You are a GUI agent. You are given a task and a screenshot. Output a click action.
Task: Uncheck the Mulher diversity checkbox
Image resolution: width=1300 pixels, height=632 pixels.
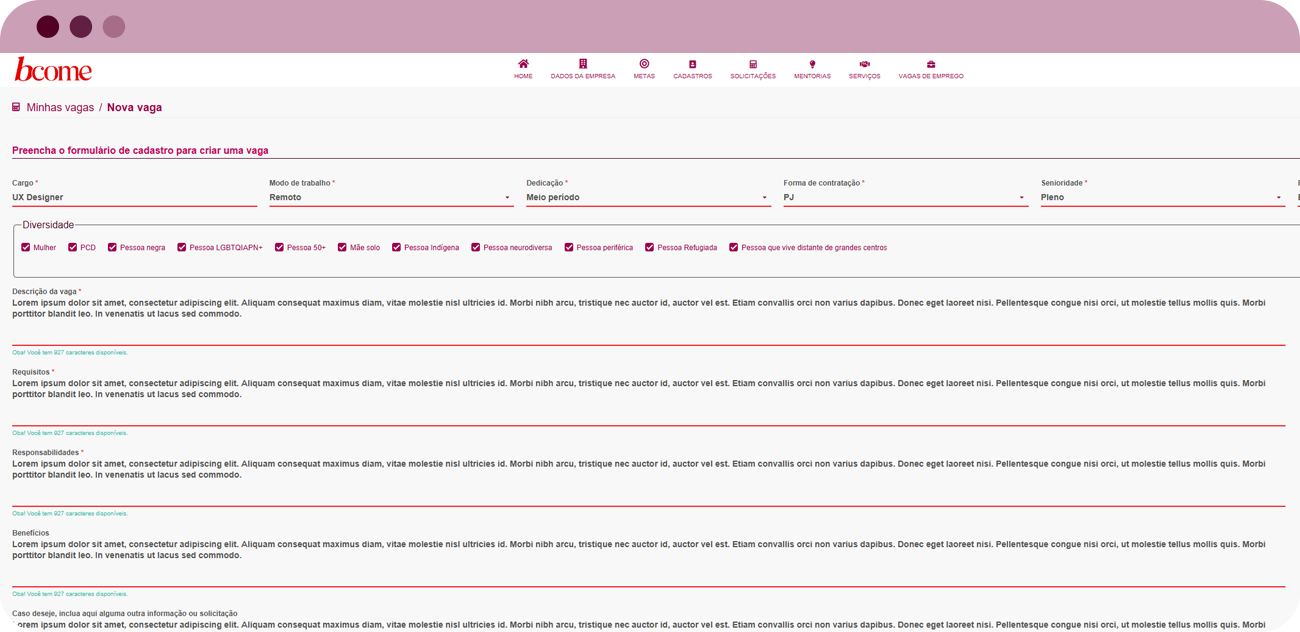26,247
